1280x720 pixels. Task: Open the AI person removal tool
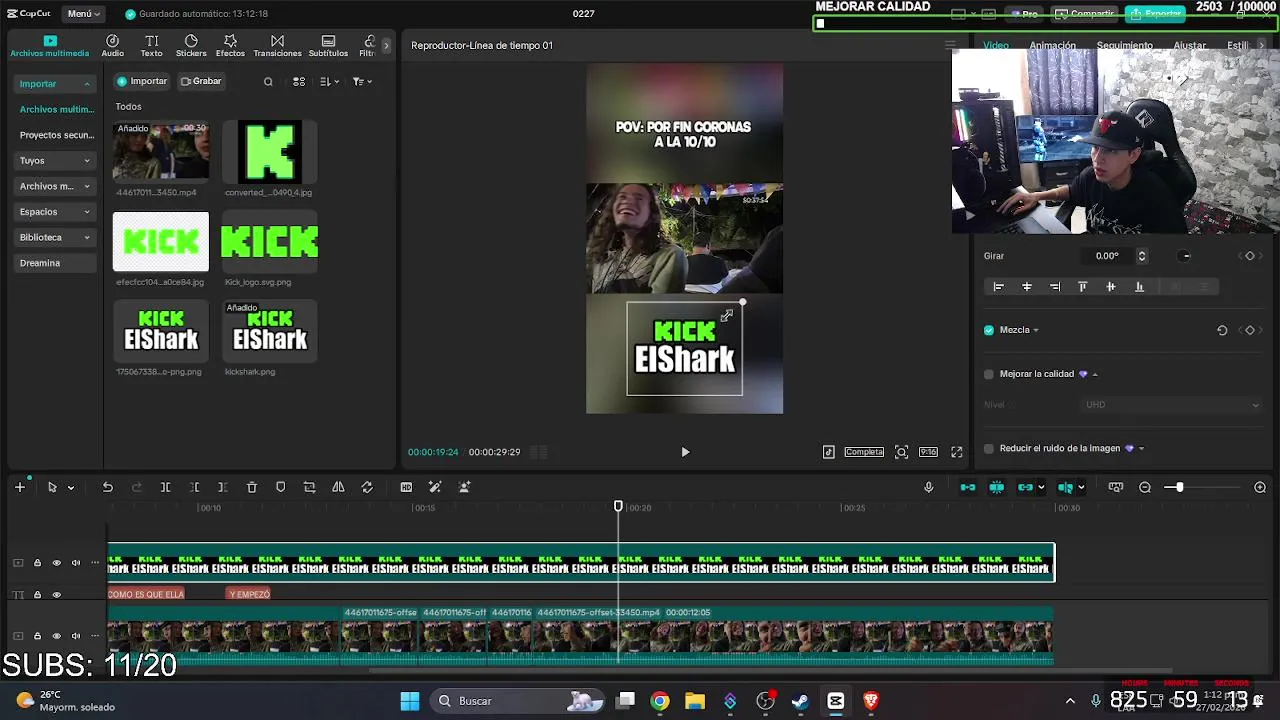pos(464,487)
